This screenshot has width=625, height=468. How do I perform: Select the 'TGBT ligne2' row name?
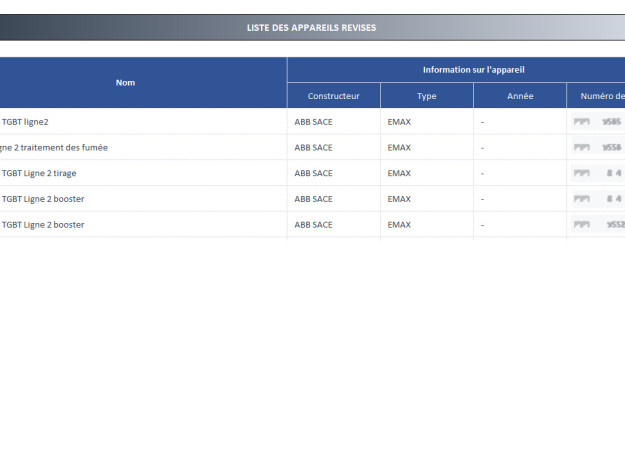coord(25,121)
